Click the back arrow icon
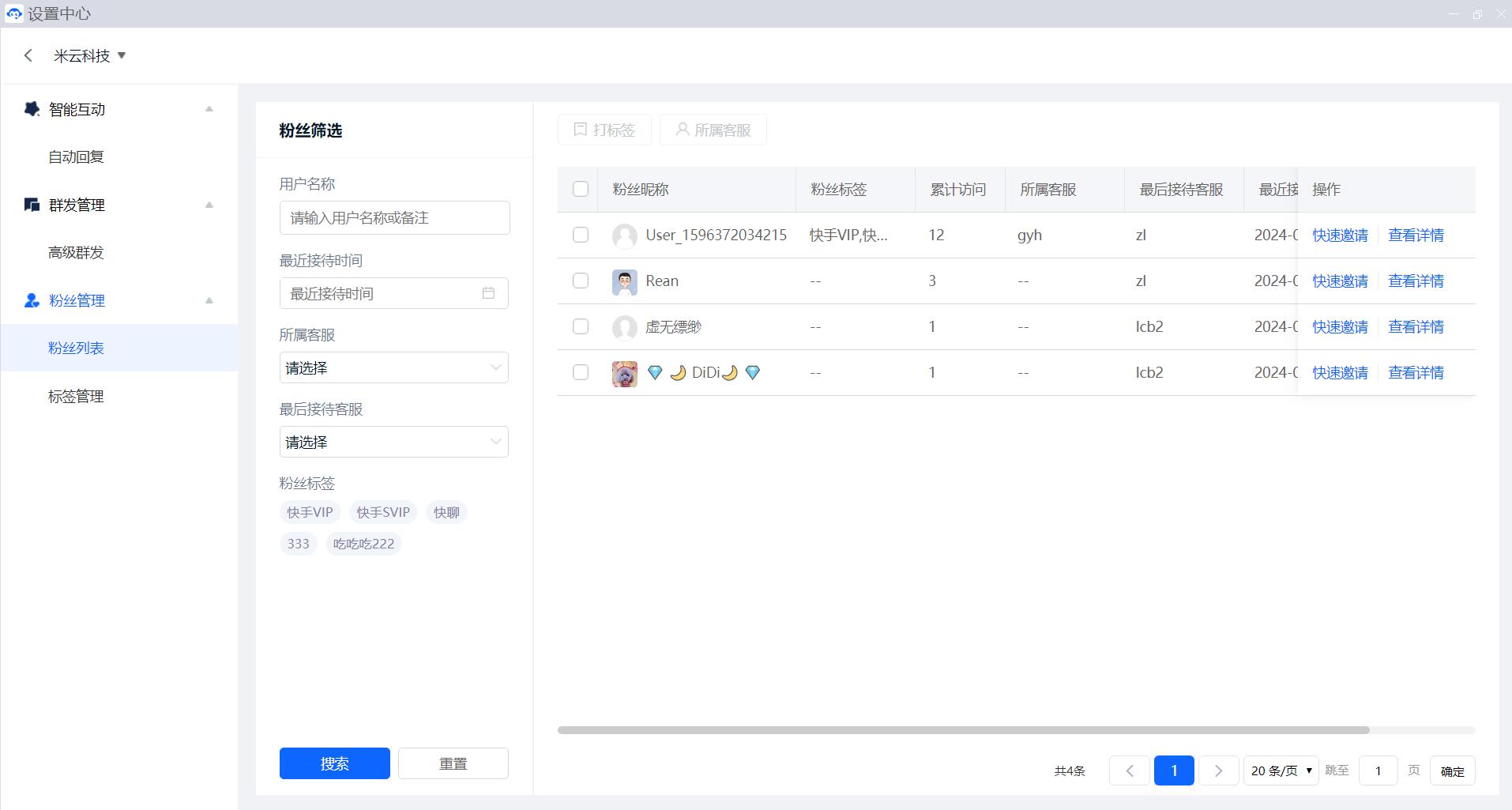Screen dimensions: 1512x810 click(x=28, y=55)
